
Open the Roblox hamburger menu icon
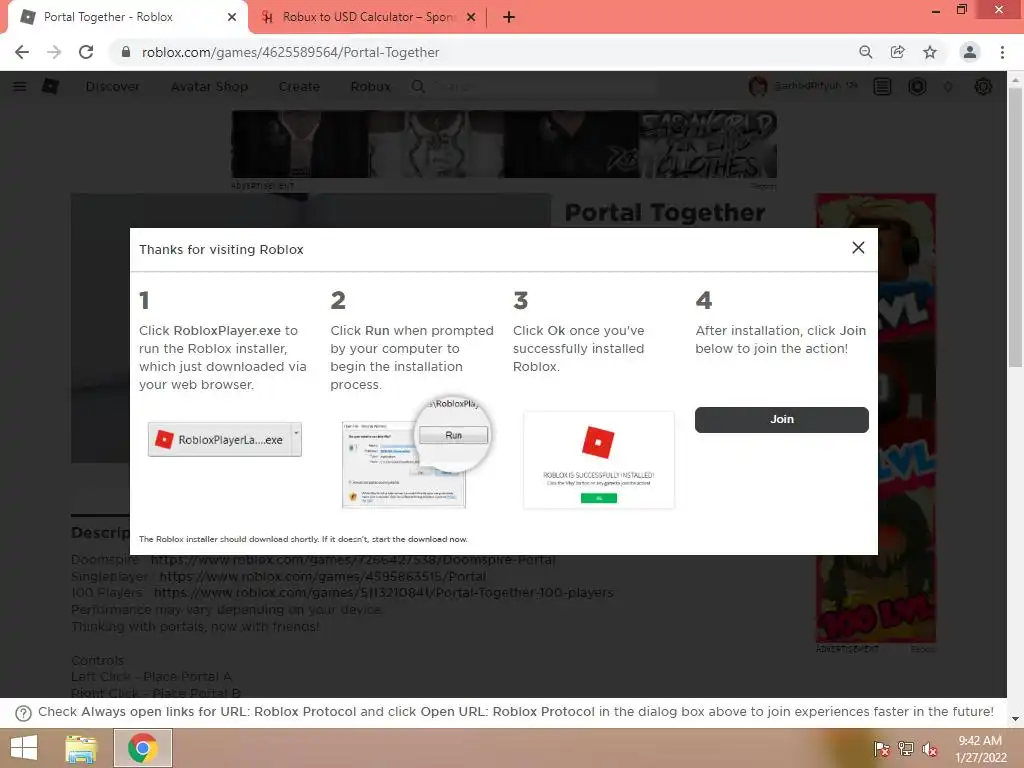coord(20,86)
